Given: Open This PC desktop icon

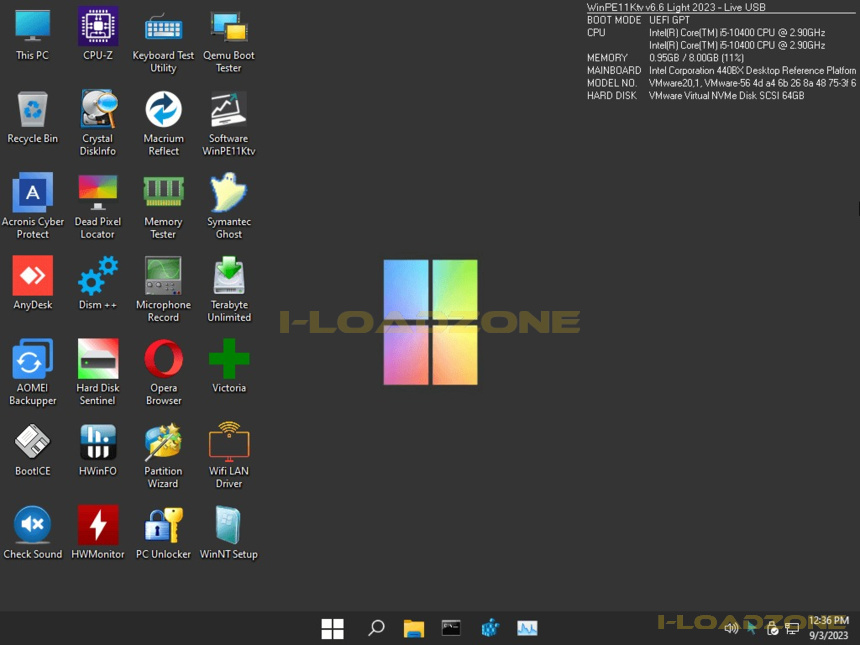Looking at the screenshot, I should [32, 34].
